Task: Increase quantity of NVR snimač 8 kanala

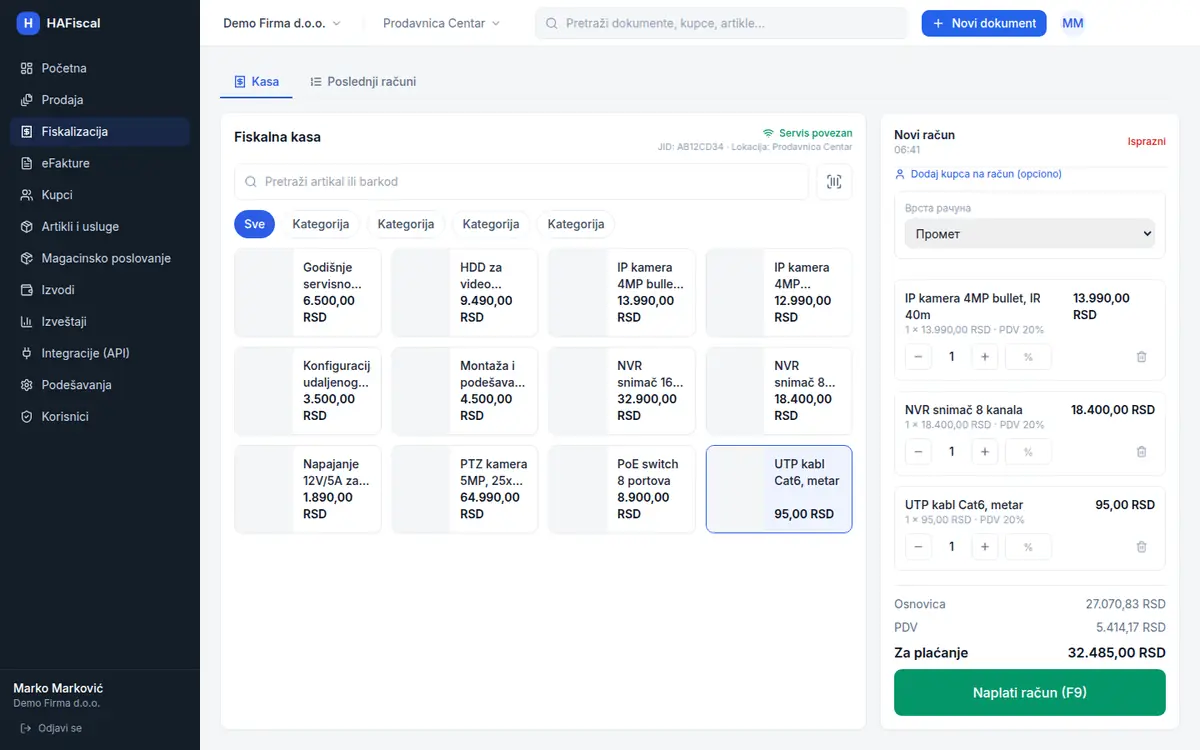Action: [985, 452]
